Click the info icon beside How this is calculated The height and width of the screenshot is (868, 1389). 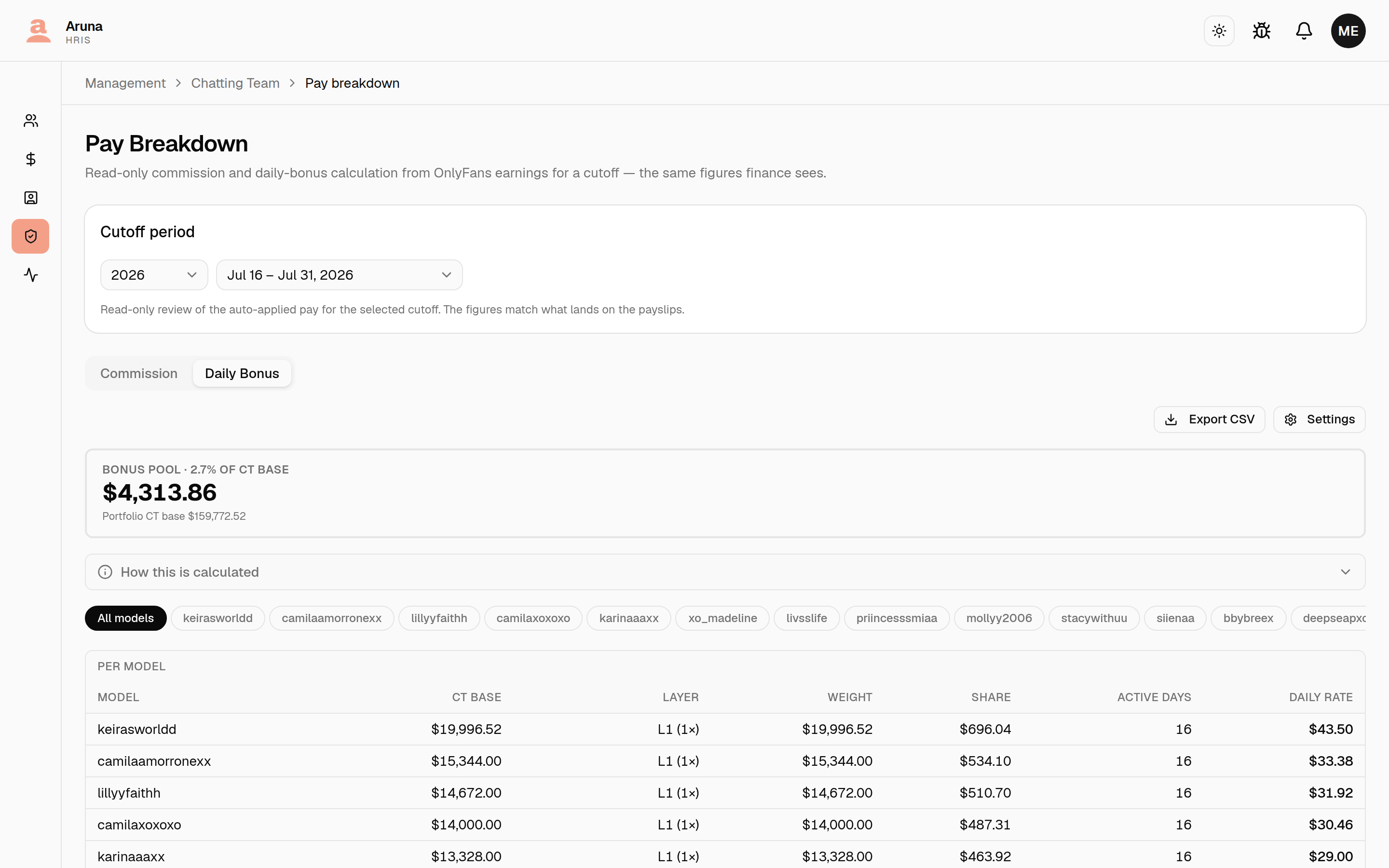click(x=105, y=572)
